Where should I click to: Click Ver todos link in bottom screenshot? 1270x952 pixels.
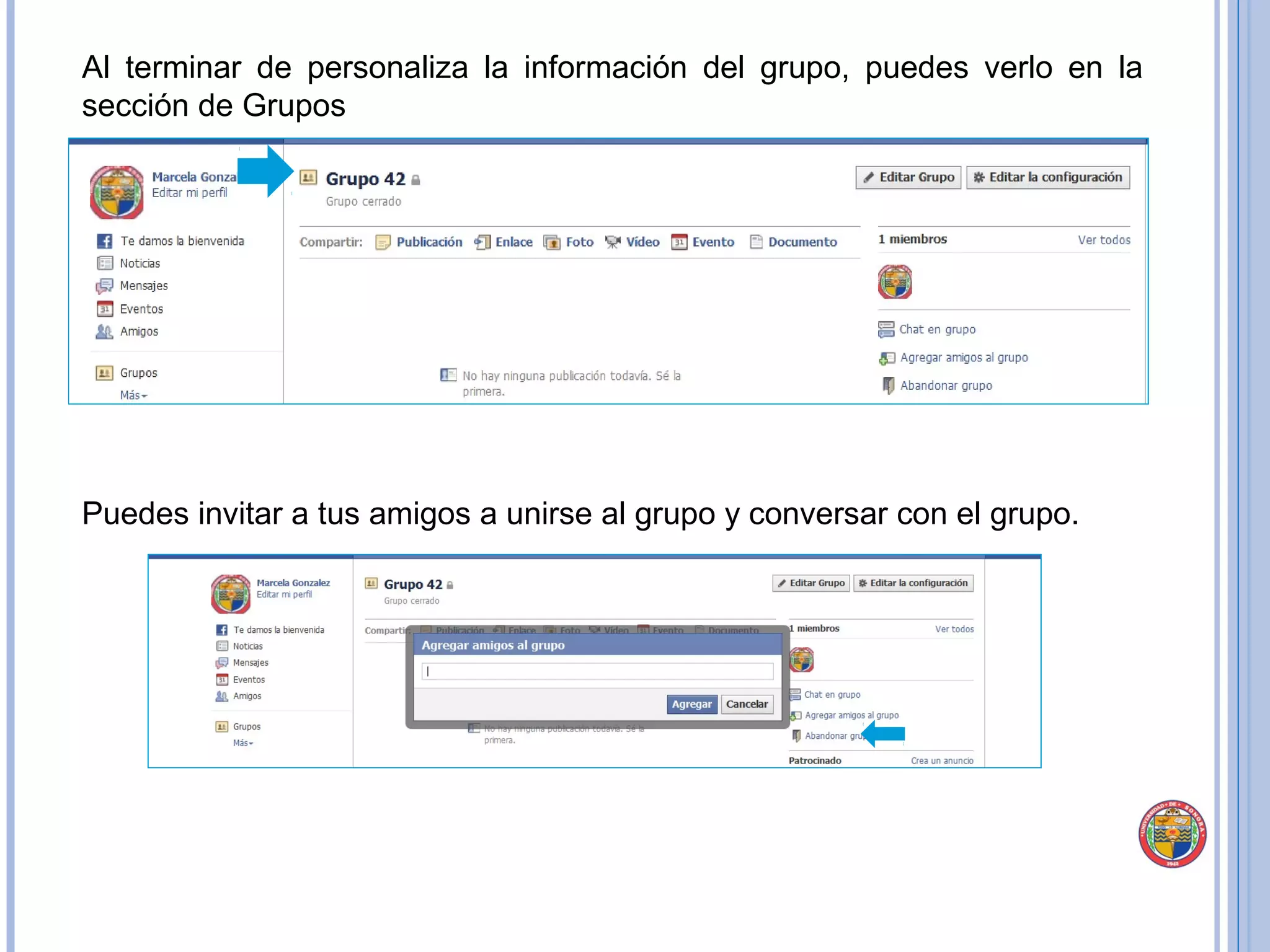(954, 629)
